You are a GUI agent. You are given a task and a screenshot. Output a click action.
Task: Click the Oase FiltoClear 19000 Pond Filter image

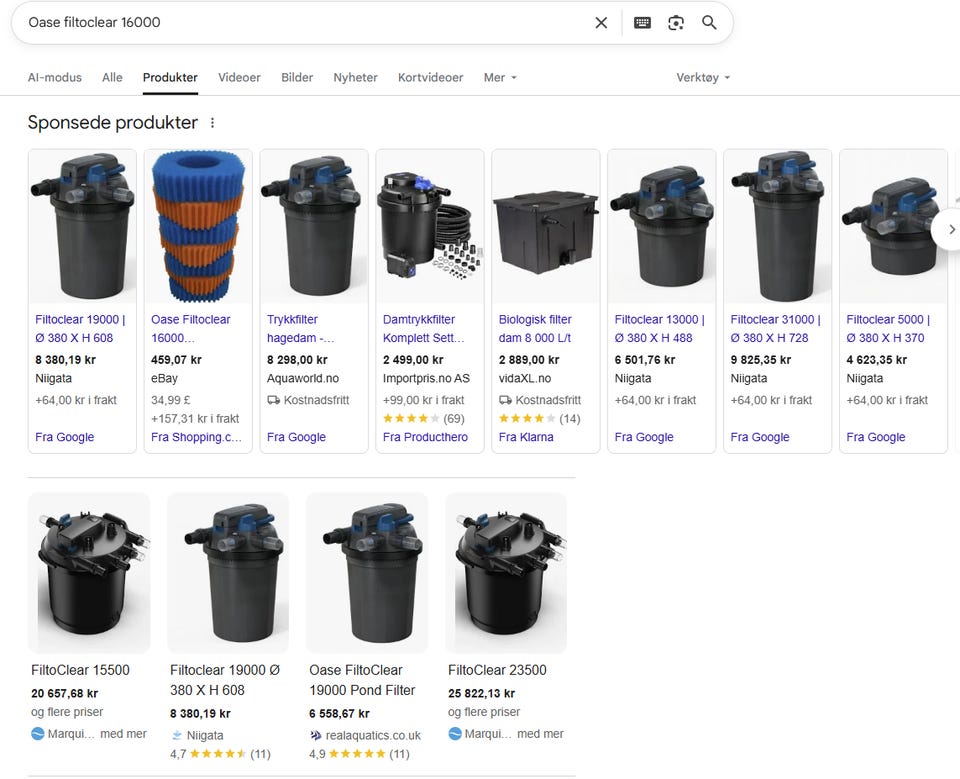pyautogui.click(x=367, y=573)
